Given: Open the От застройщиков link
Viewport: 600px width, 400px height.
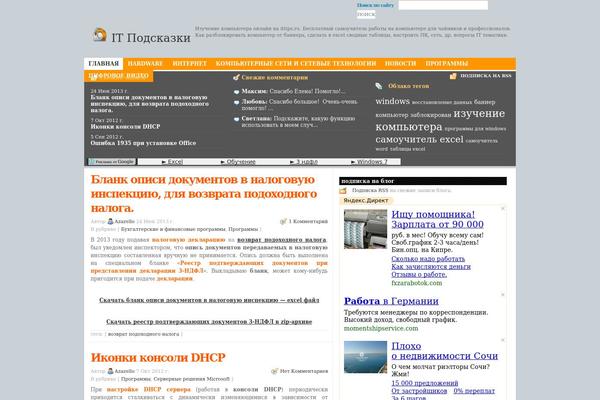Looking at the screenshot, I should pyautogui.click(x=419, y=391).
